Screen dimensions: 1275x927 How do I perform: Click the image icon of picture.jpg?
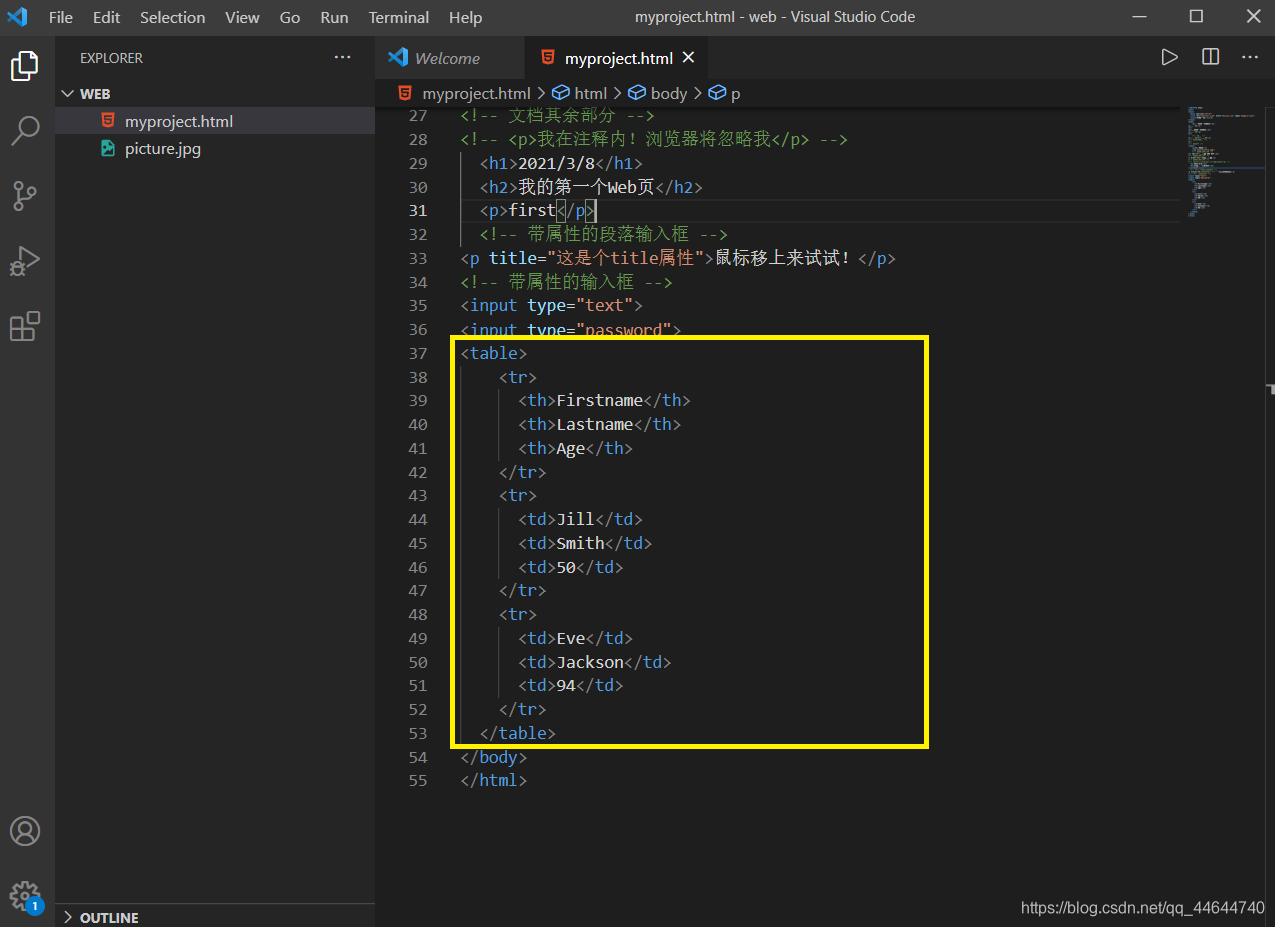pos(108,149)
